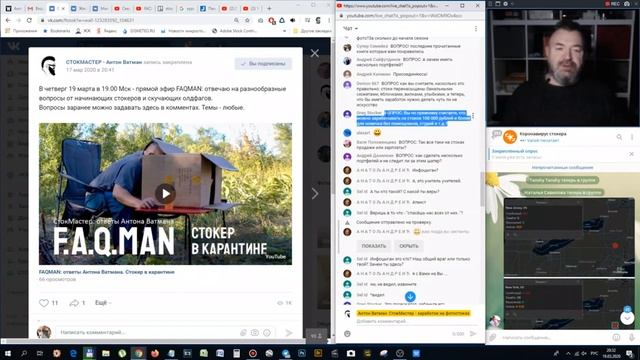
Task: Click the vk.com address bar
Action: tap(135, 20)
